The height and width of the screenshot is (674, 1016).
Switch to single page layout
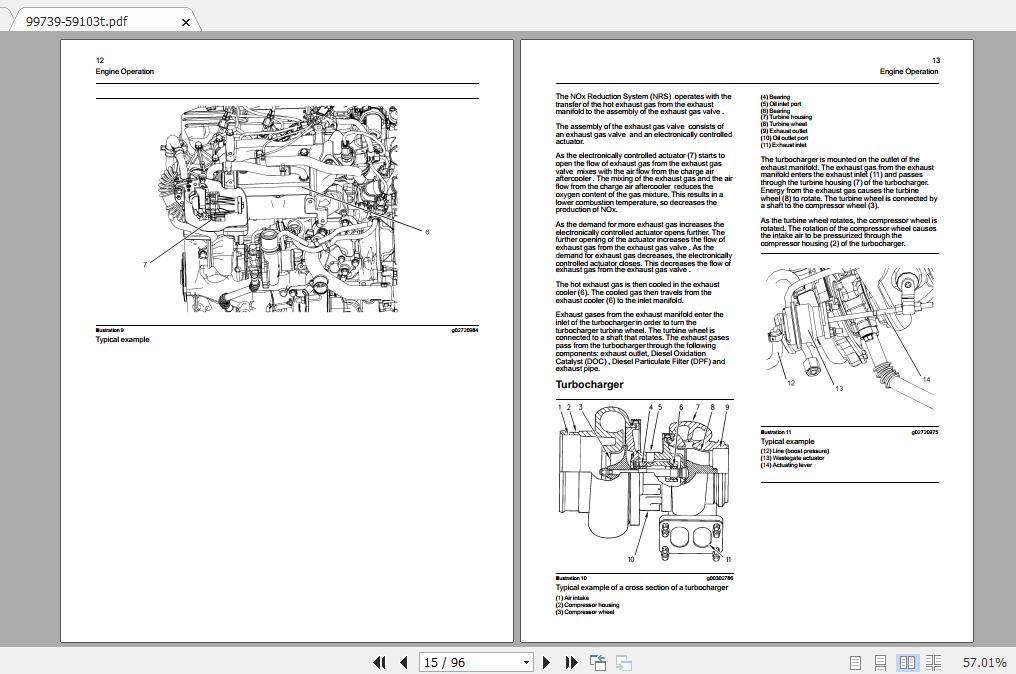855,662
